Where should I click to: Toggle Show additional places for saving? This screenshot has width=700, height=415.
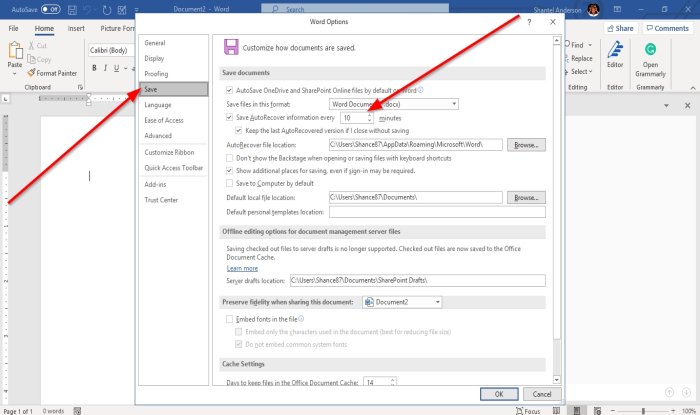pos(229,170)
